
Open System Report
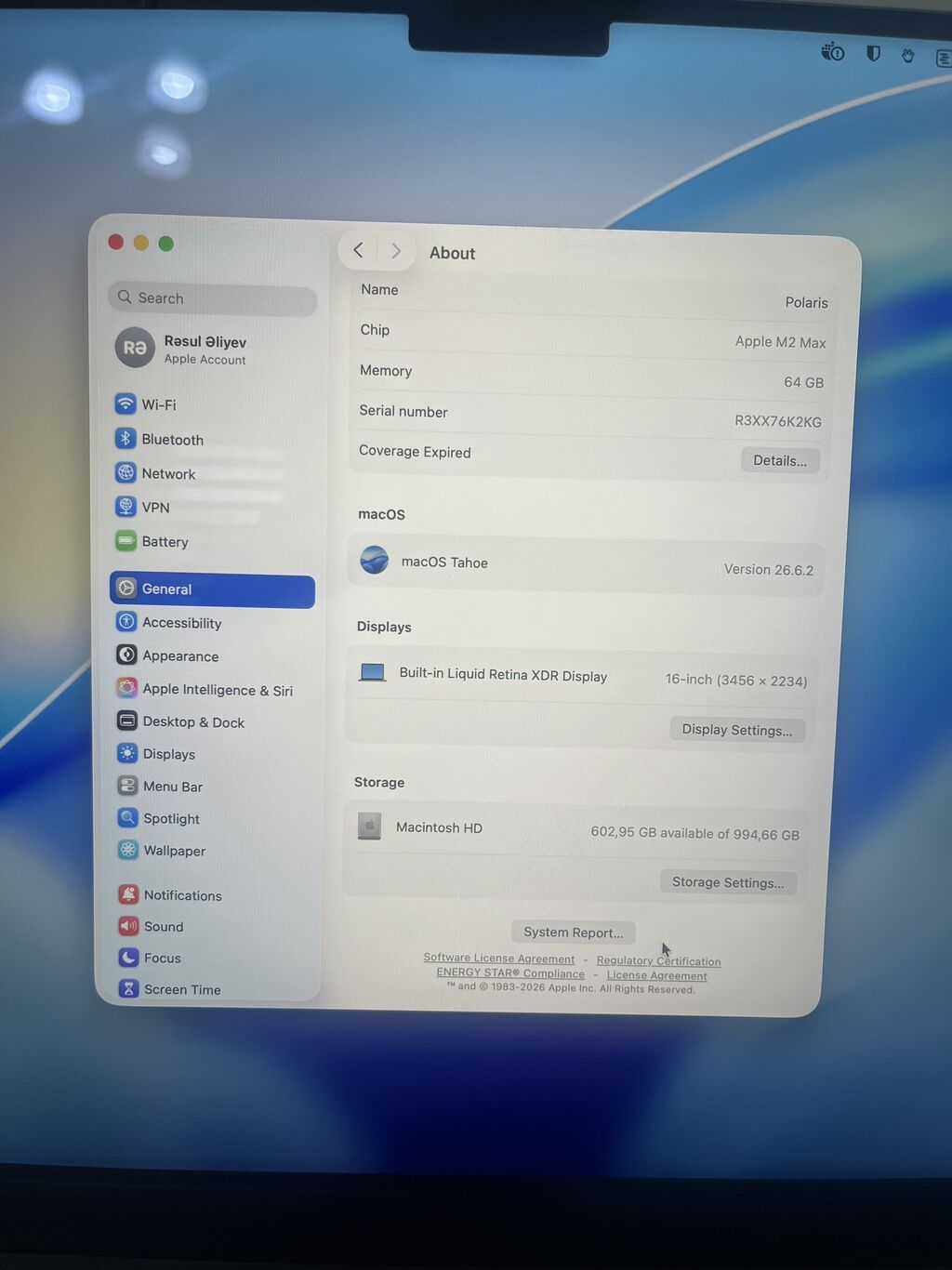pyautogui.click(x=574, y=933)
